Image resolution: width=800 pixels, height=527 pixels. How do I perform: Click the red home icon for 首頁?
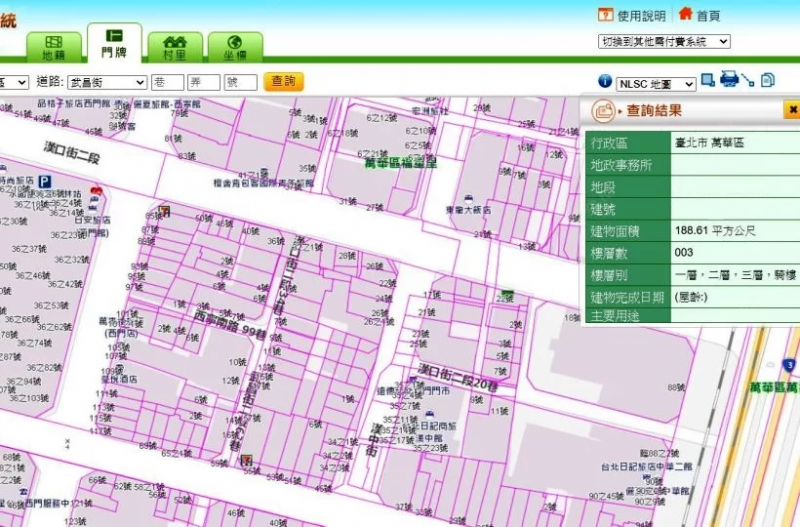tap(686, 14)
